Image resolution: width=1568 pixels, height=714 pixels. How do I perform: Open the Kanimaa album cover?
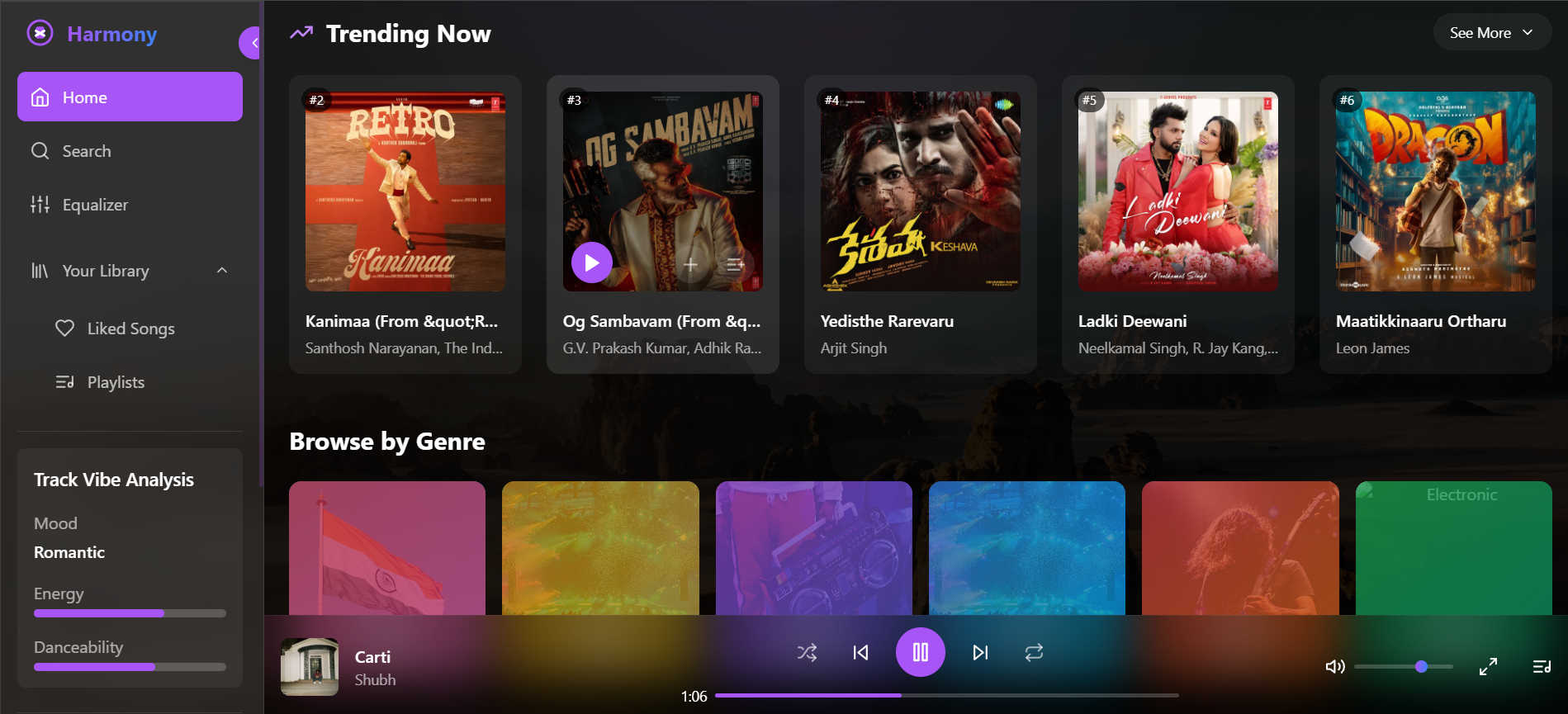click(x=405, y=192)
